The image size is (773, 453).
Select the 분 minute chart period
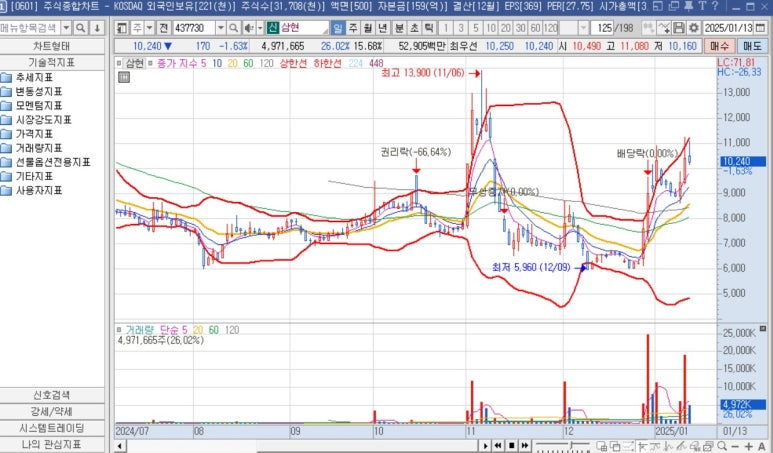click(399, 28)
